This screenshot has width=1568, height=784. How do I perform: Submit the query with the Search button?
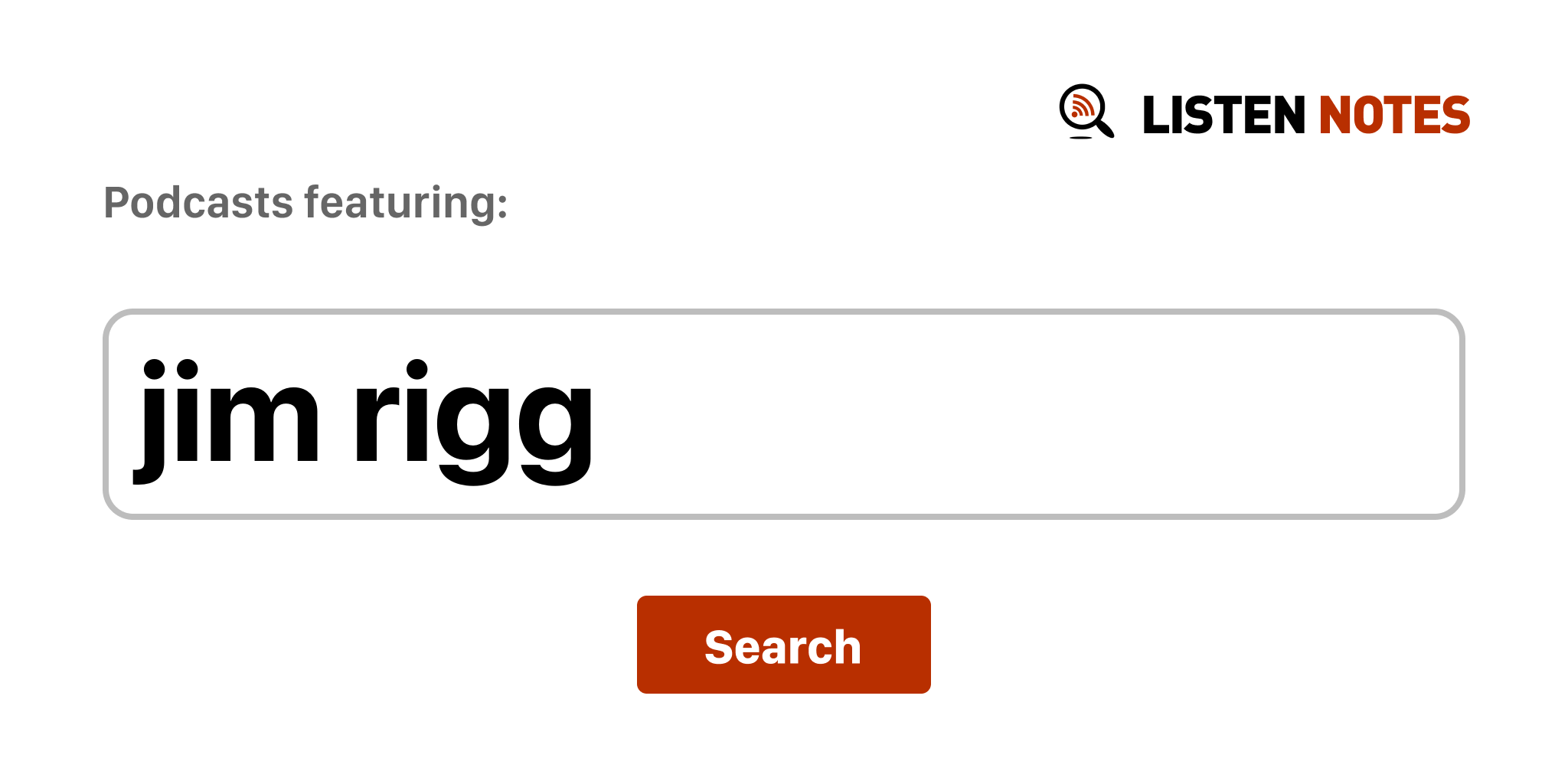783,645
